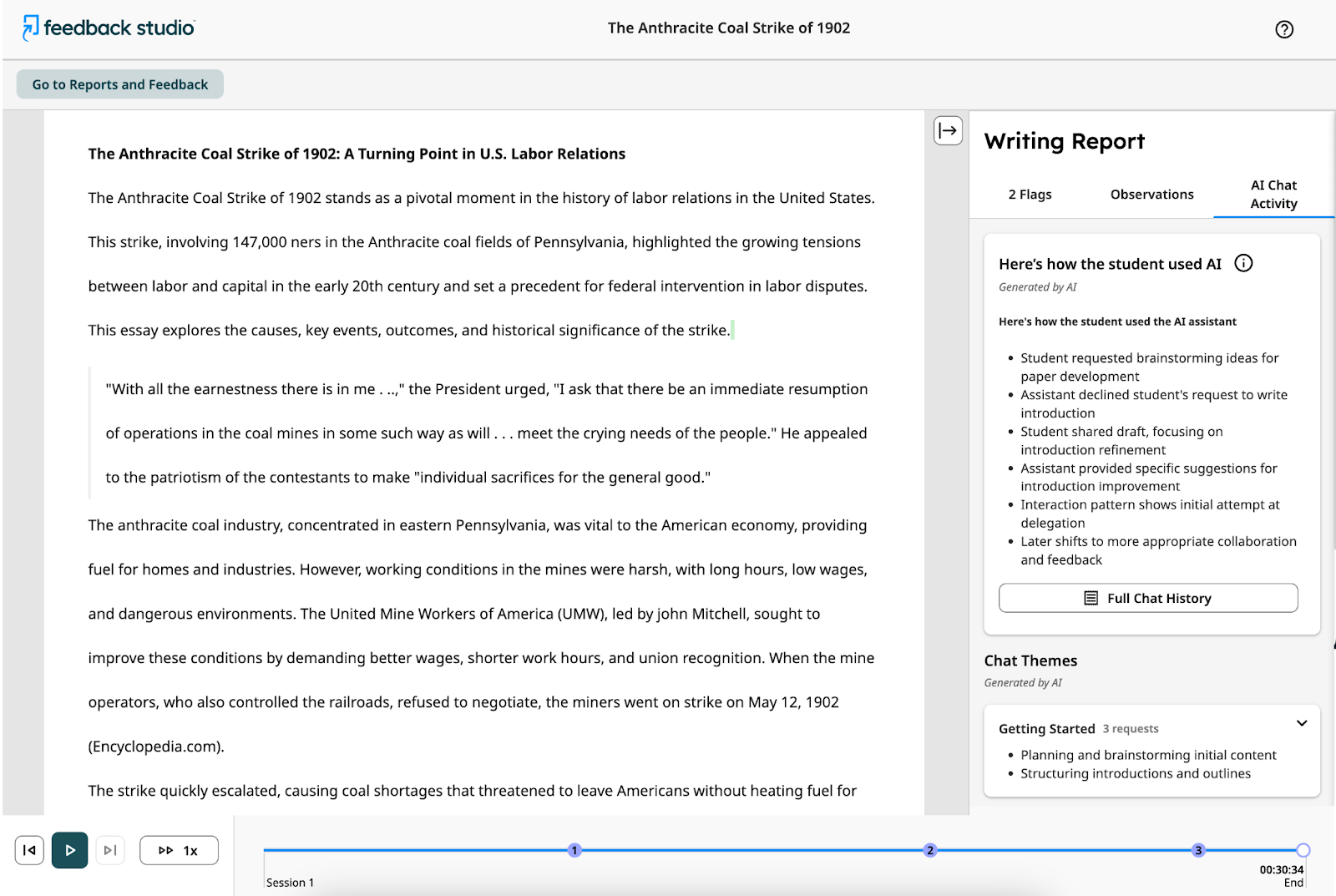This screenshot has height=896, width=1336.
Task: Click the timeline end handle
Action: 1303,850
